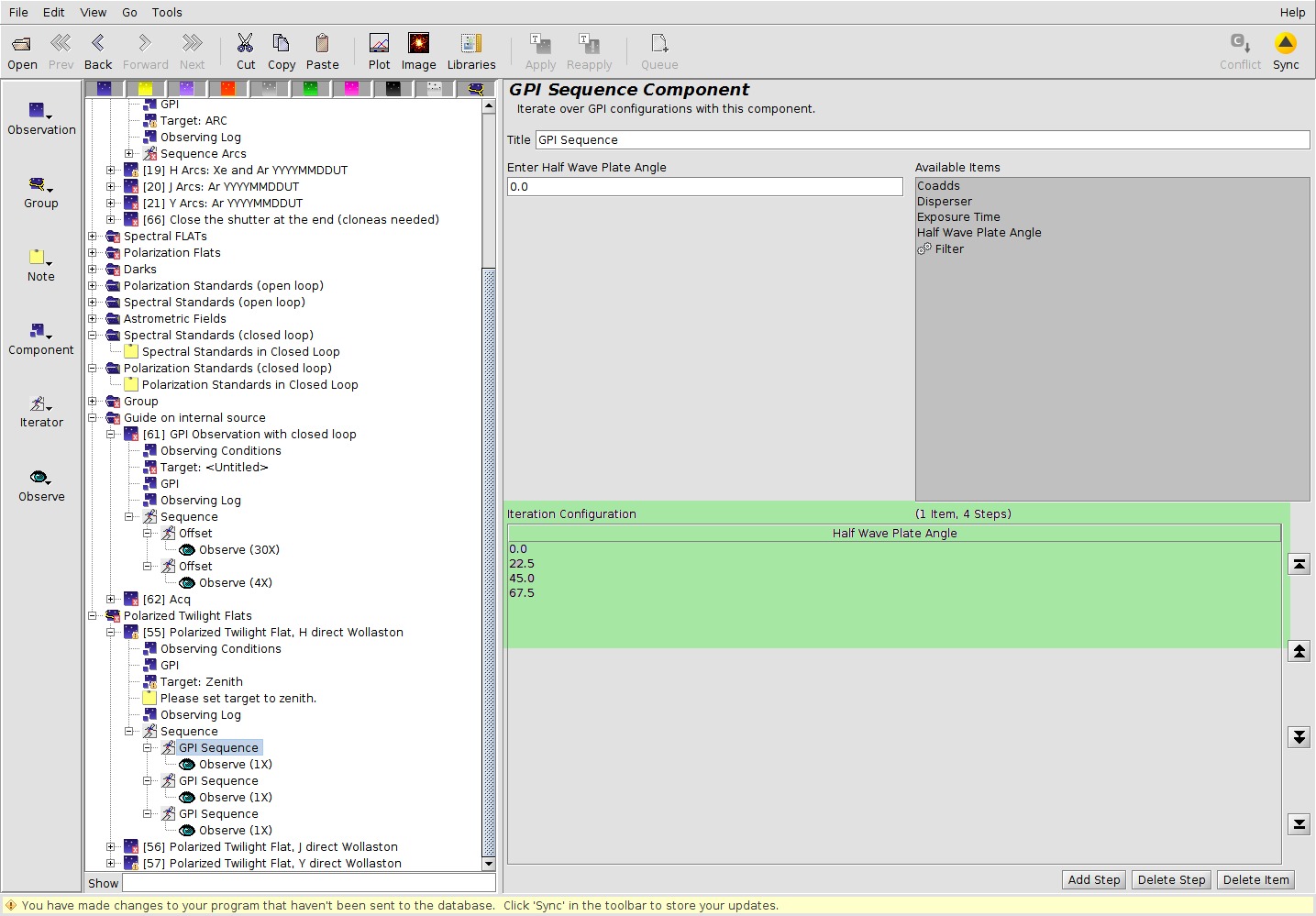This screenshot has height=916, width=1316.
Task: Click the Component sidebar icon
Action: (41, 331)
